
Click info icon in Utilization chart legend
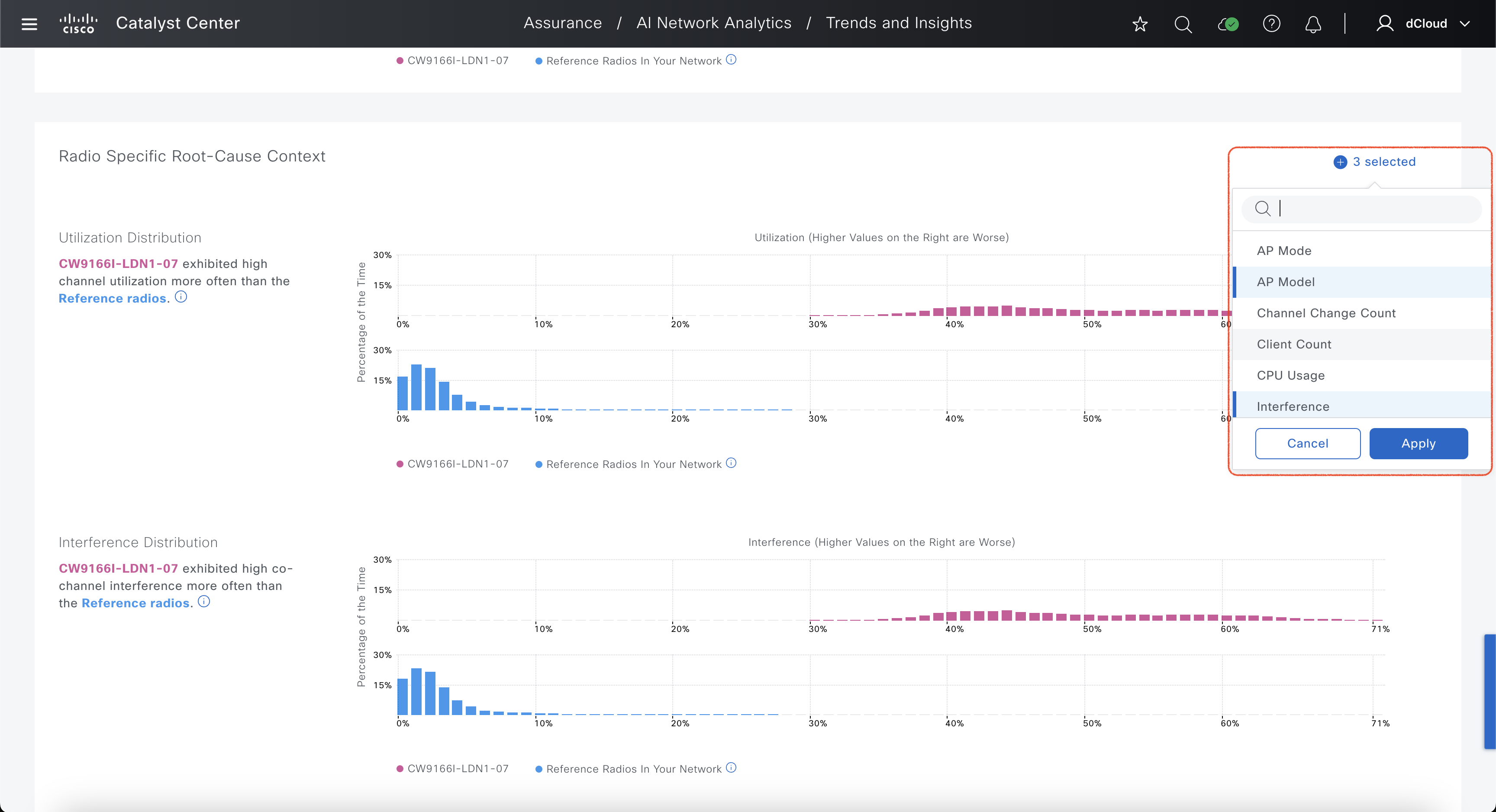(x=731, y=463)
